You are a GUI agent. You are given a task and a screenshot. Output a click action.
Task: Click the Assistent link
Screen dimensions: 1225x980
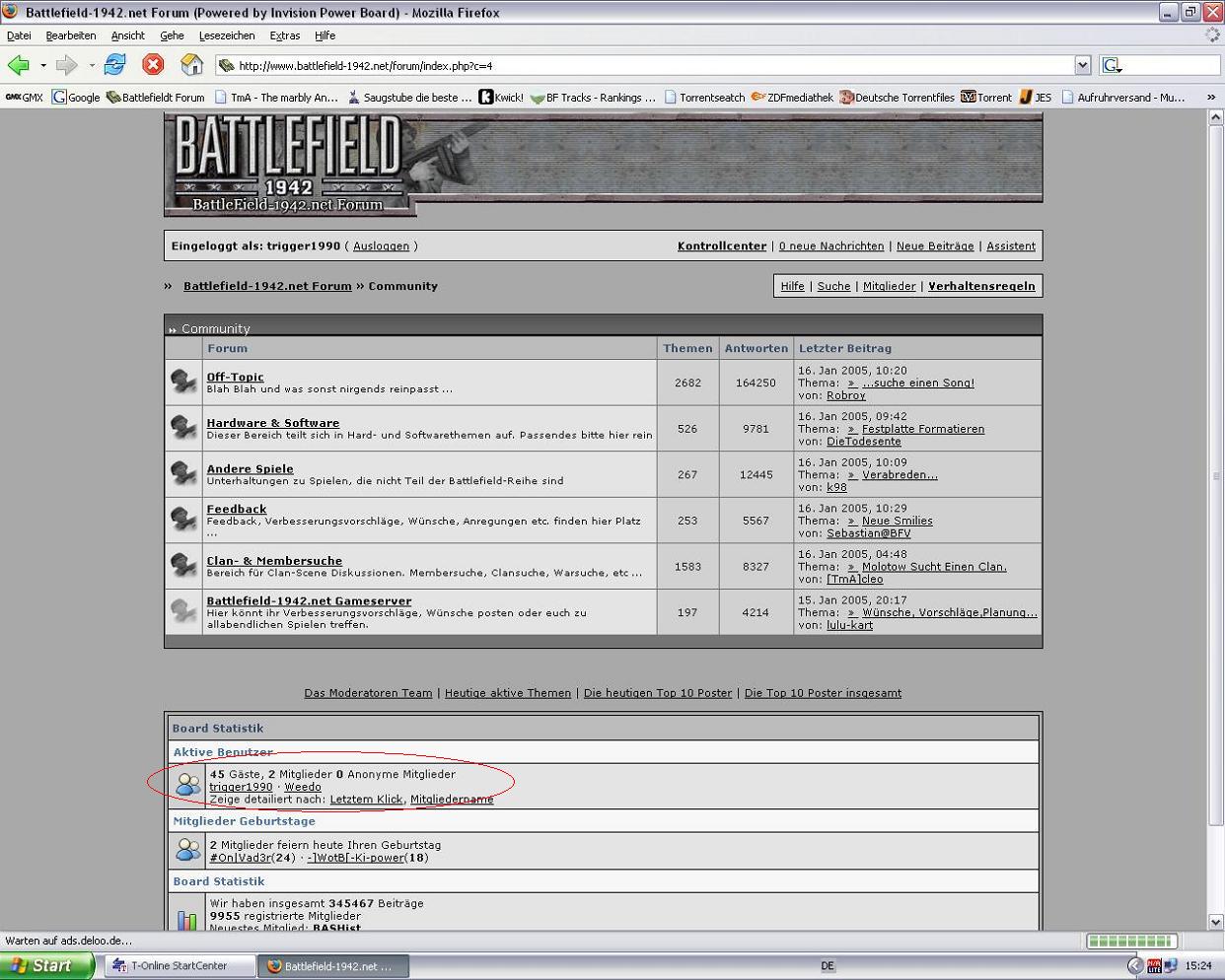point(1011,246)
